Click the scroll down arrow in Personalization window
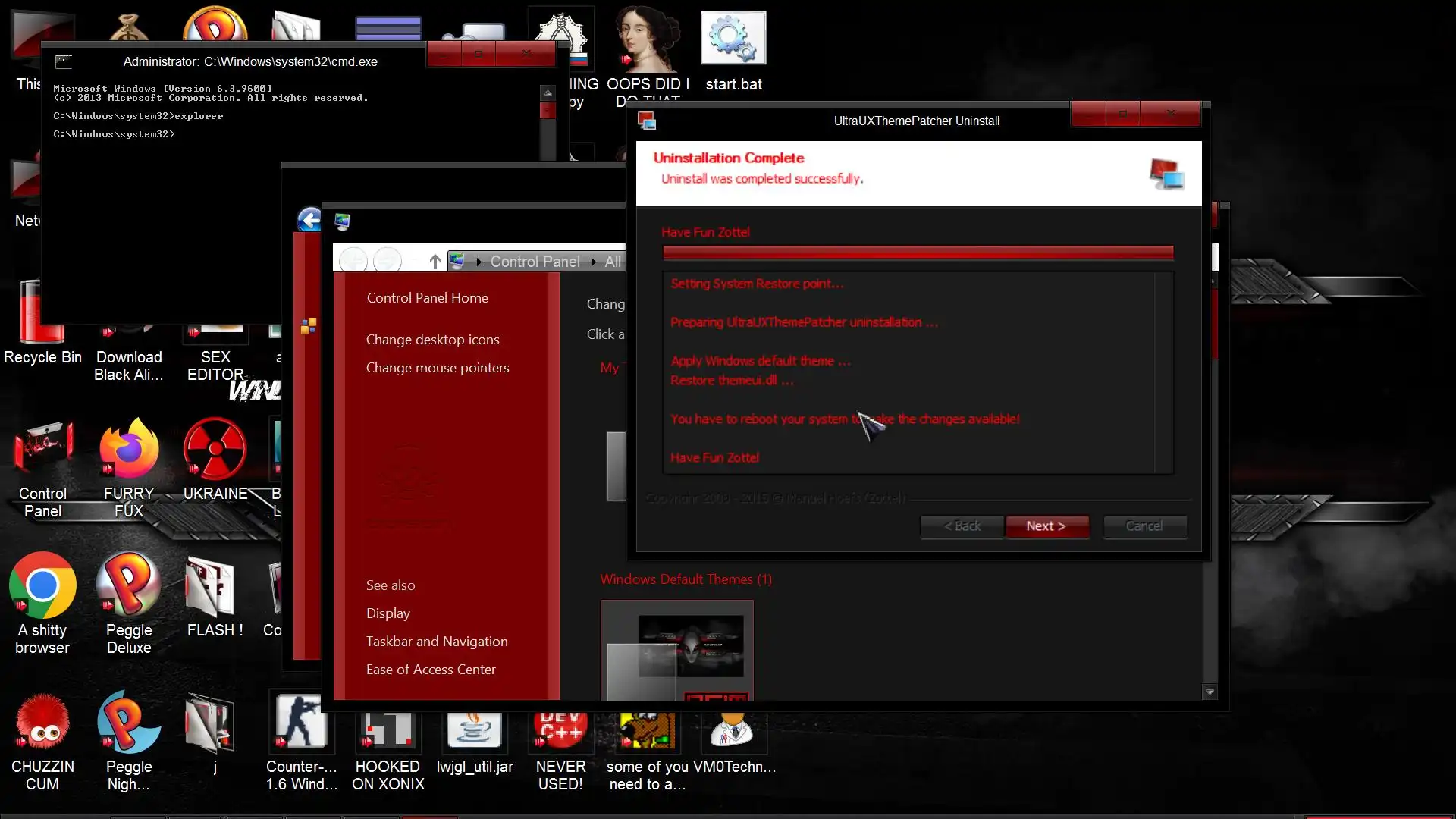This screenshot has width=1456, height=819. click(x=1210, y=692)
